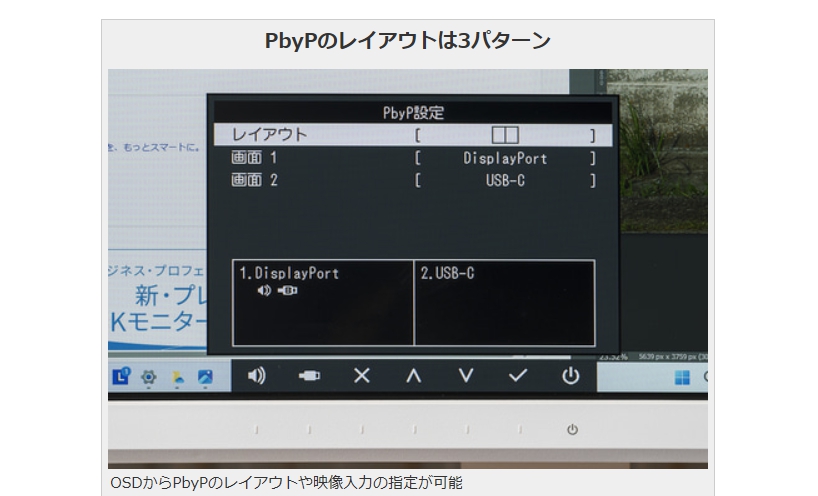
Task: Click the PbyP設定 title bar
Action: tap(413, 113)
